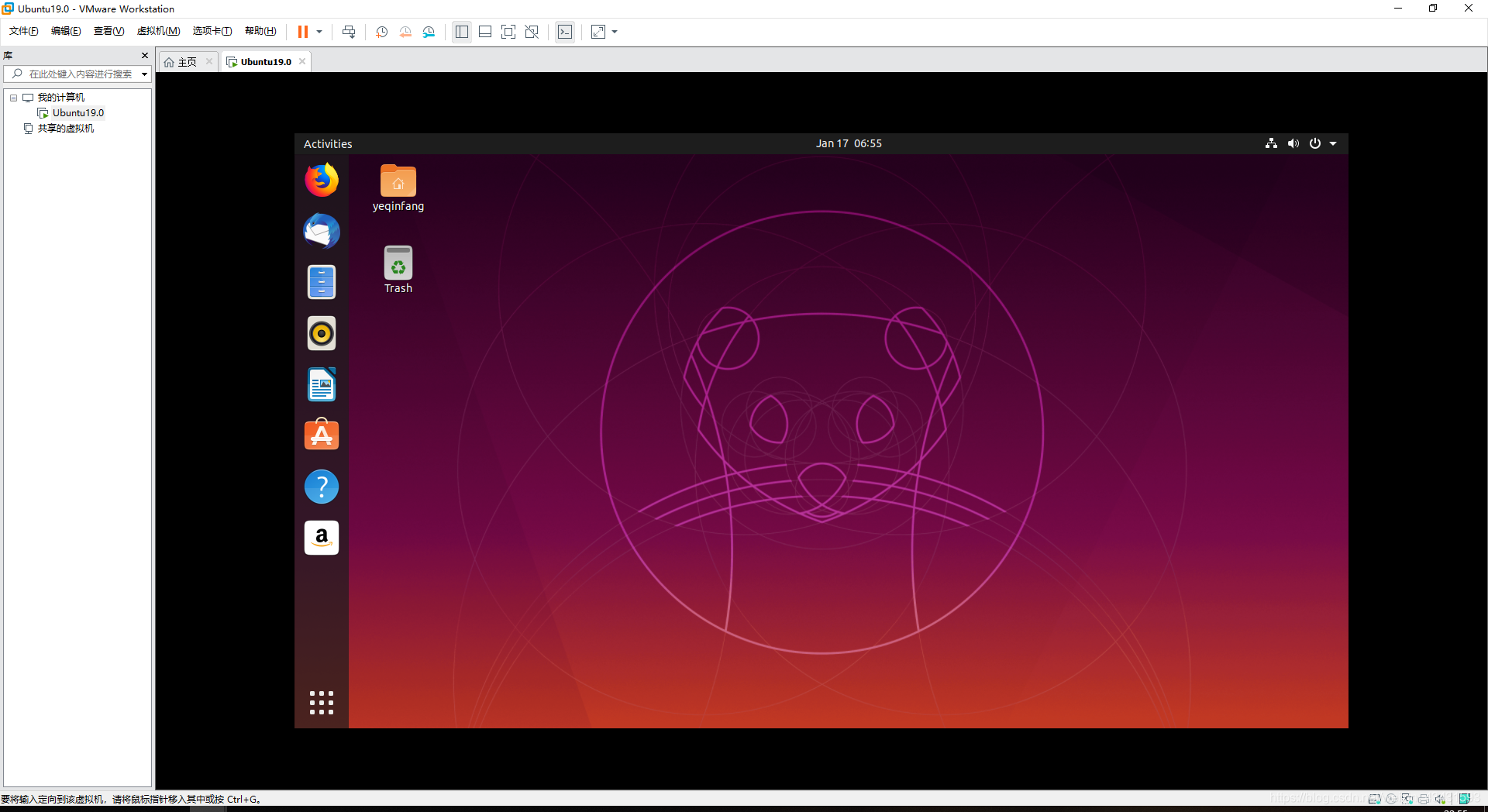
Task: Open the Jan 17 06:55 clock menu
Action: point(849,143)
